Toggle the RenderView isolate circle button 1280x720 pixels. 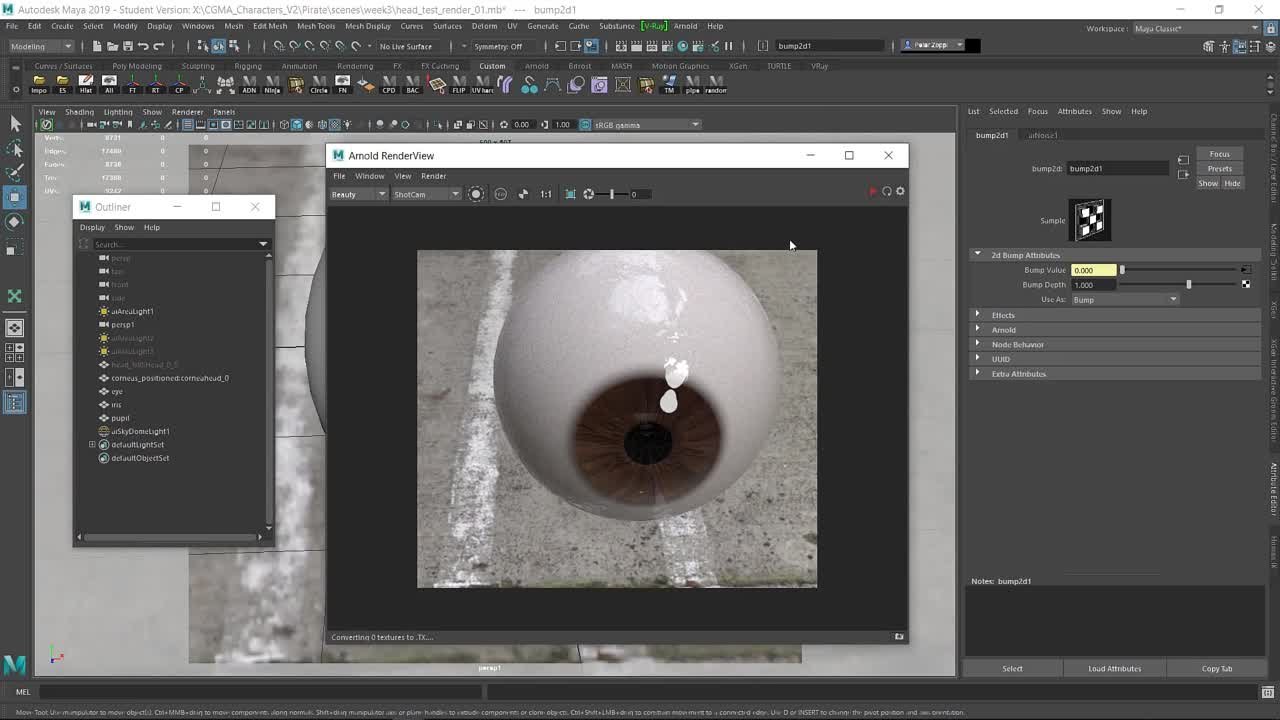pyautogui.click(x=476, y=194)
